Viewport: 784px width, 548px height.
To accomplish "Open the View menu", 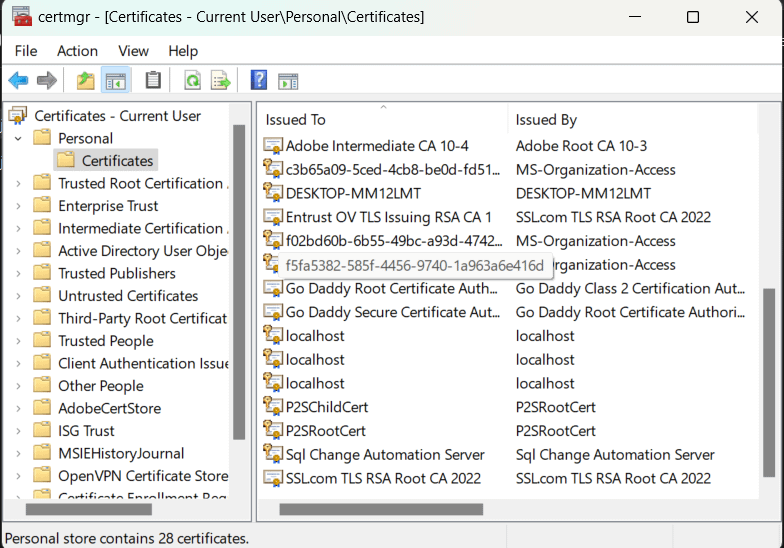I will coord(133,51).
